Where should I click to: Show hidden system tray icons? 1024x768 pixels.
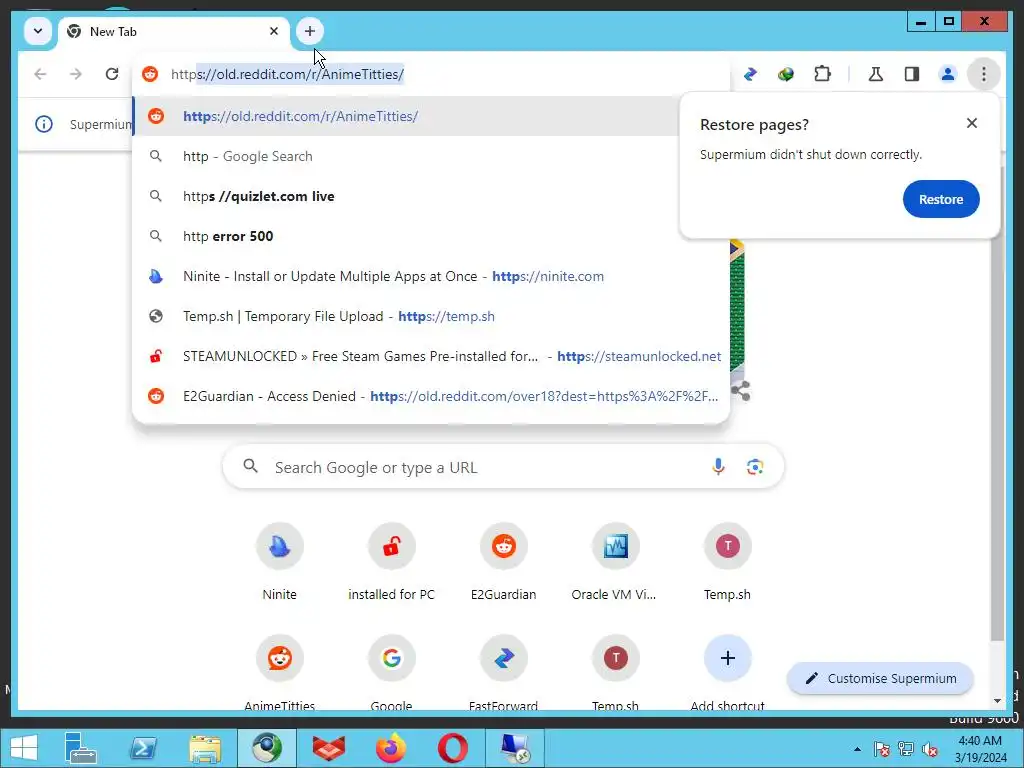(857, 749)
